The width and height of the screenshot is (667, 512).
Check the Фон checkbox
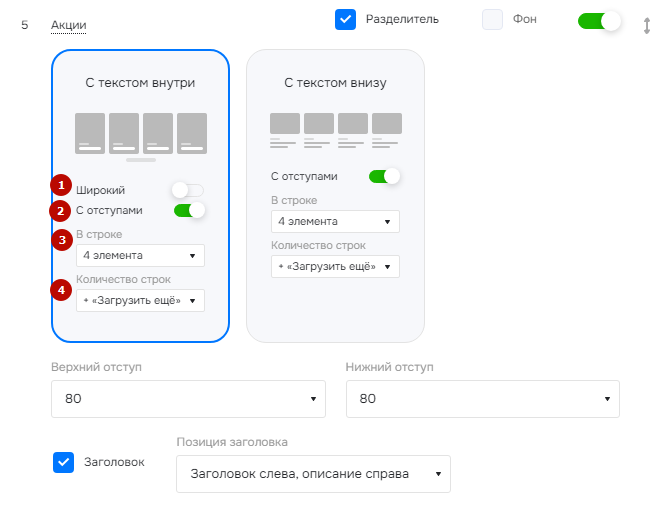tap(492, 20)
